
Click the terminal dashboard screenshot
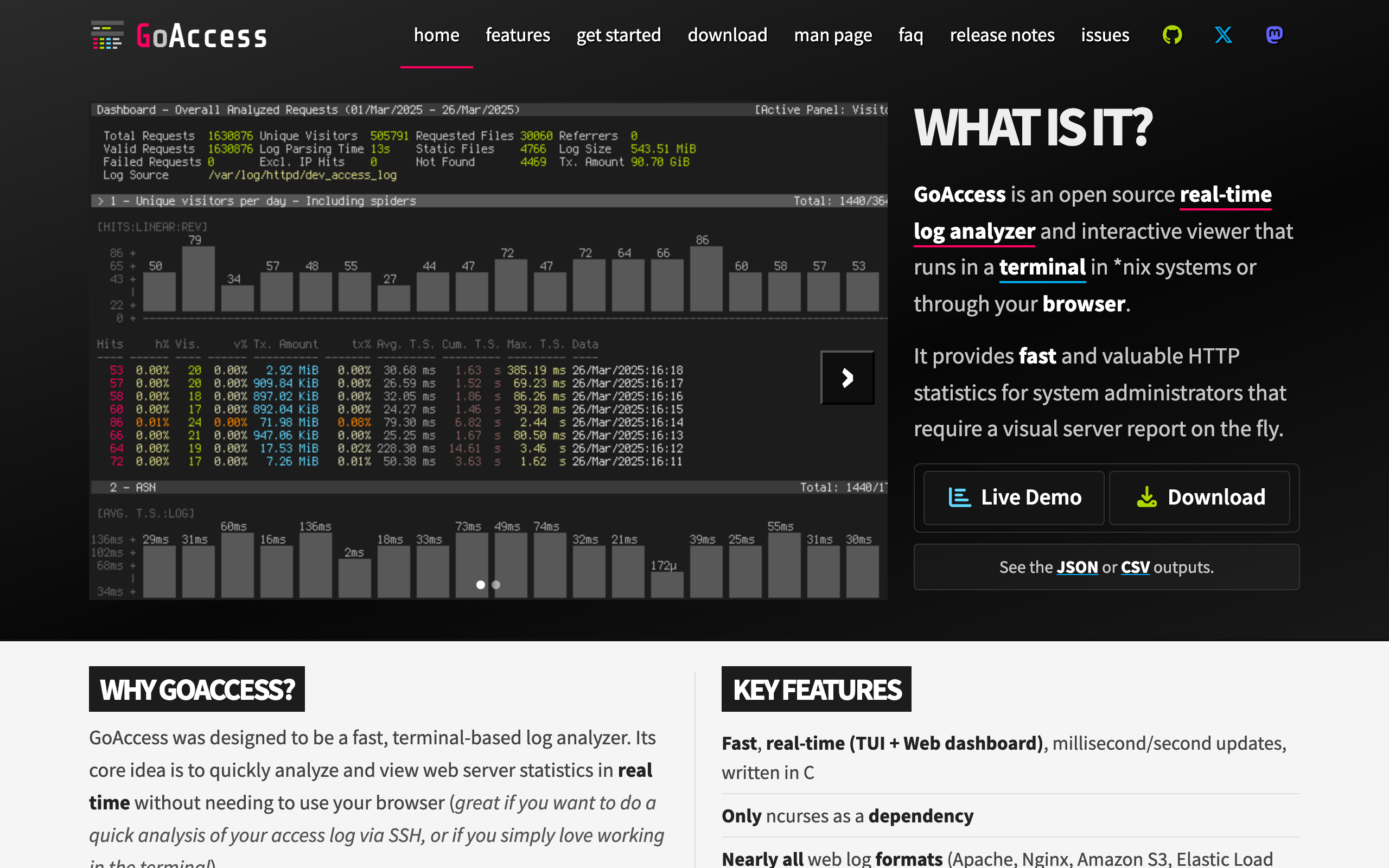point(488,287)
